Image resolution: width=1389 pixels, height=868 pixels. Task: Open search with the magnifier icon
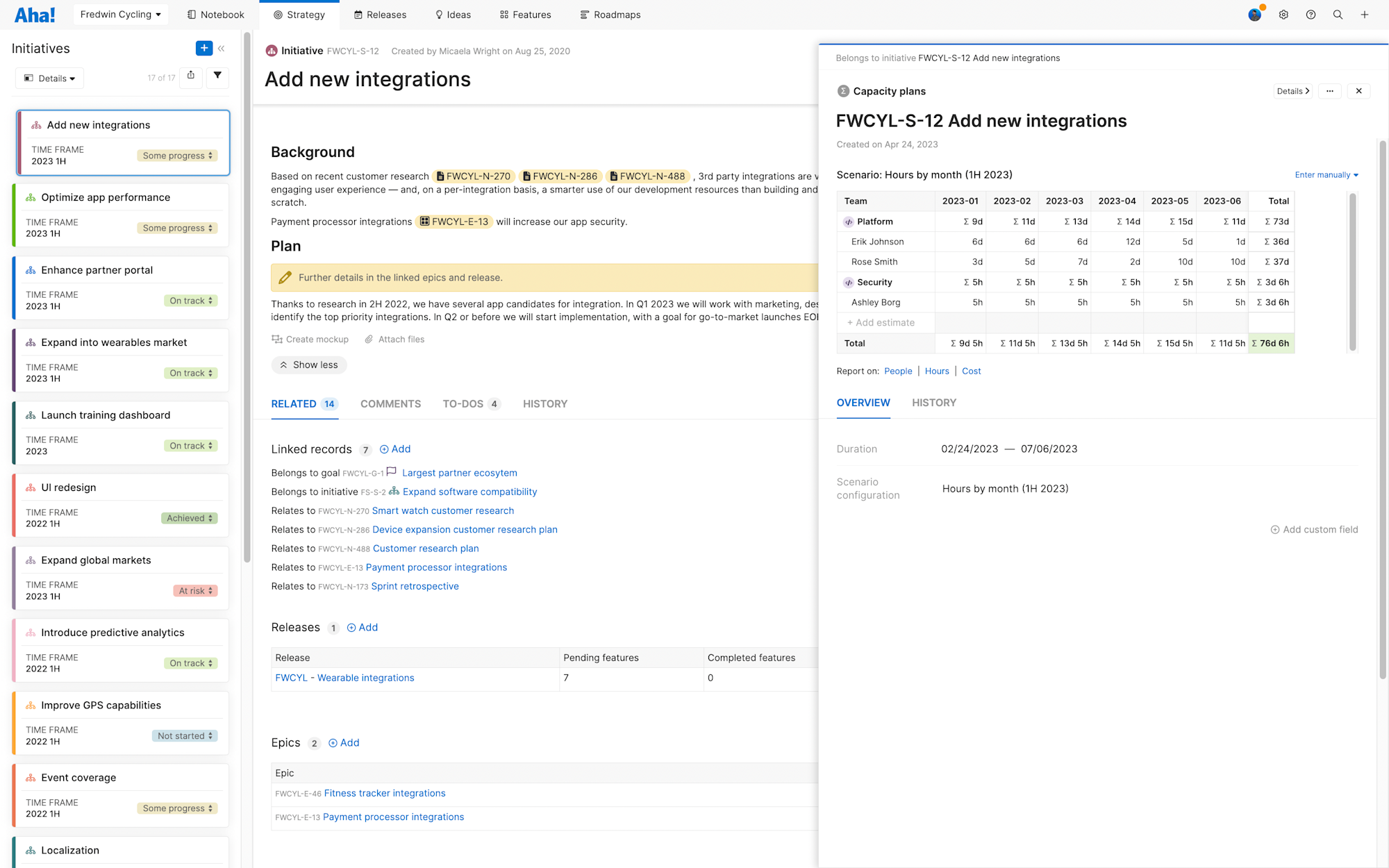[1338, 15]
